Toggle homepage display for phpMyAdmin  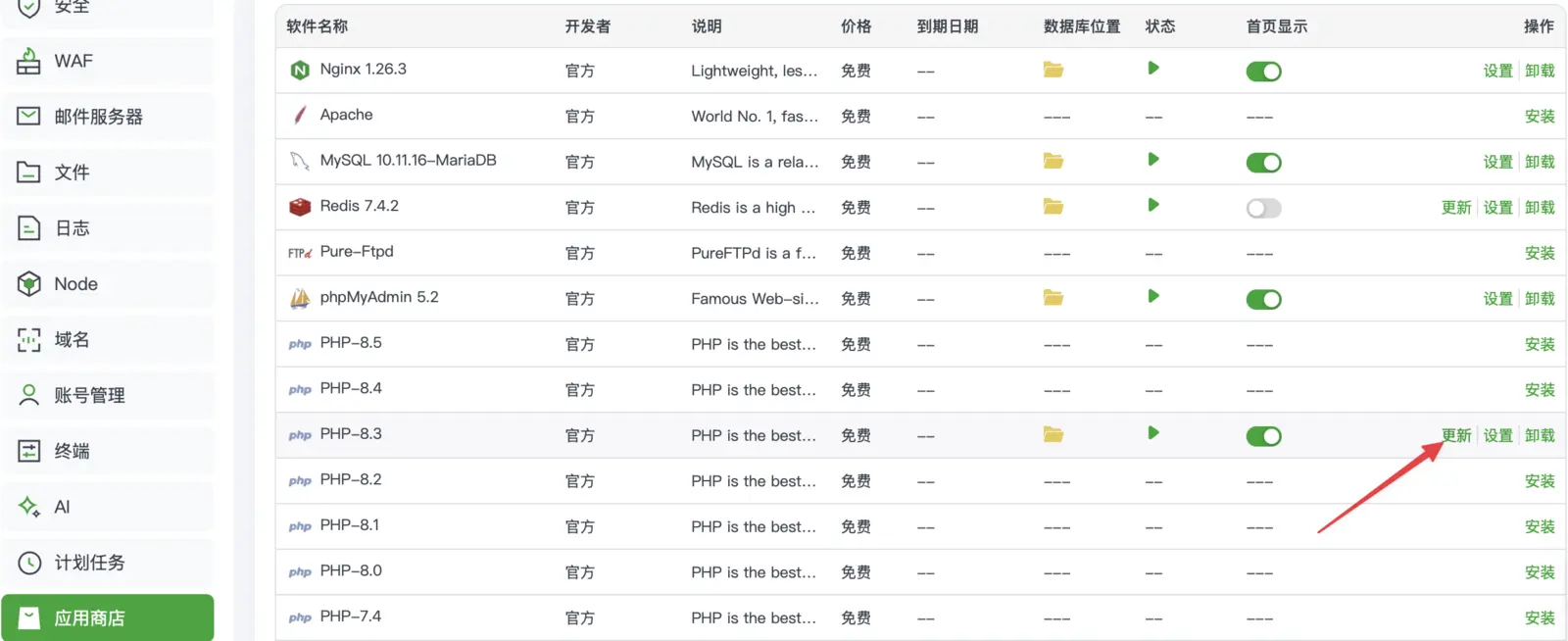[x=1263, y=299]
